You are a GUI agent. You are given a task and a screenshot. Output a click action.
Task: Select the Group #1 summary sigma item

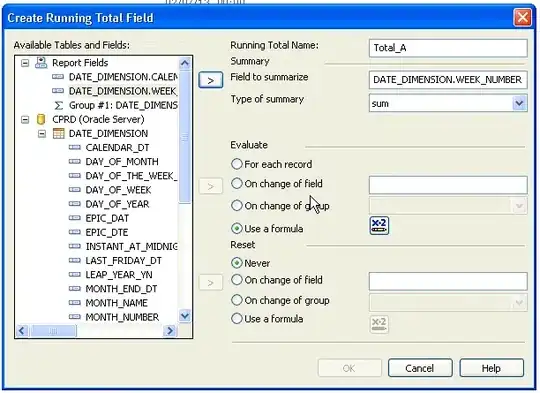[x=116, y=105]
